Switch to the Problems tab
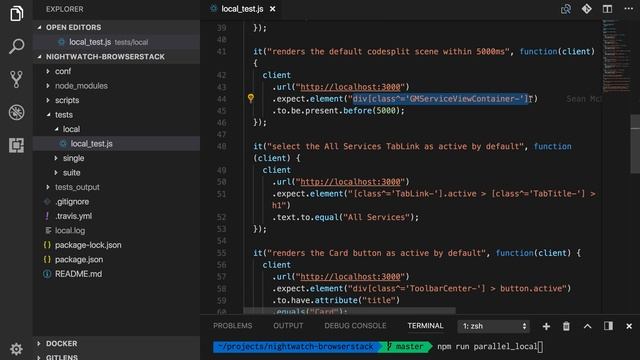Screen dimensions: 640x360 click(x=232, y=326)
